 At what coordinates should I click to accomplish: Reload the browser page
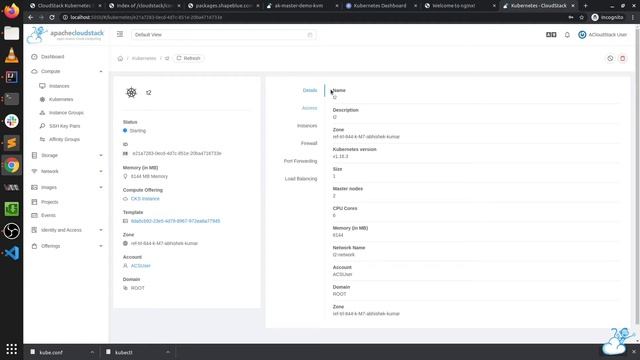52,17
